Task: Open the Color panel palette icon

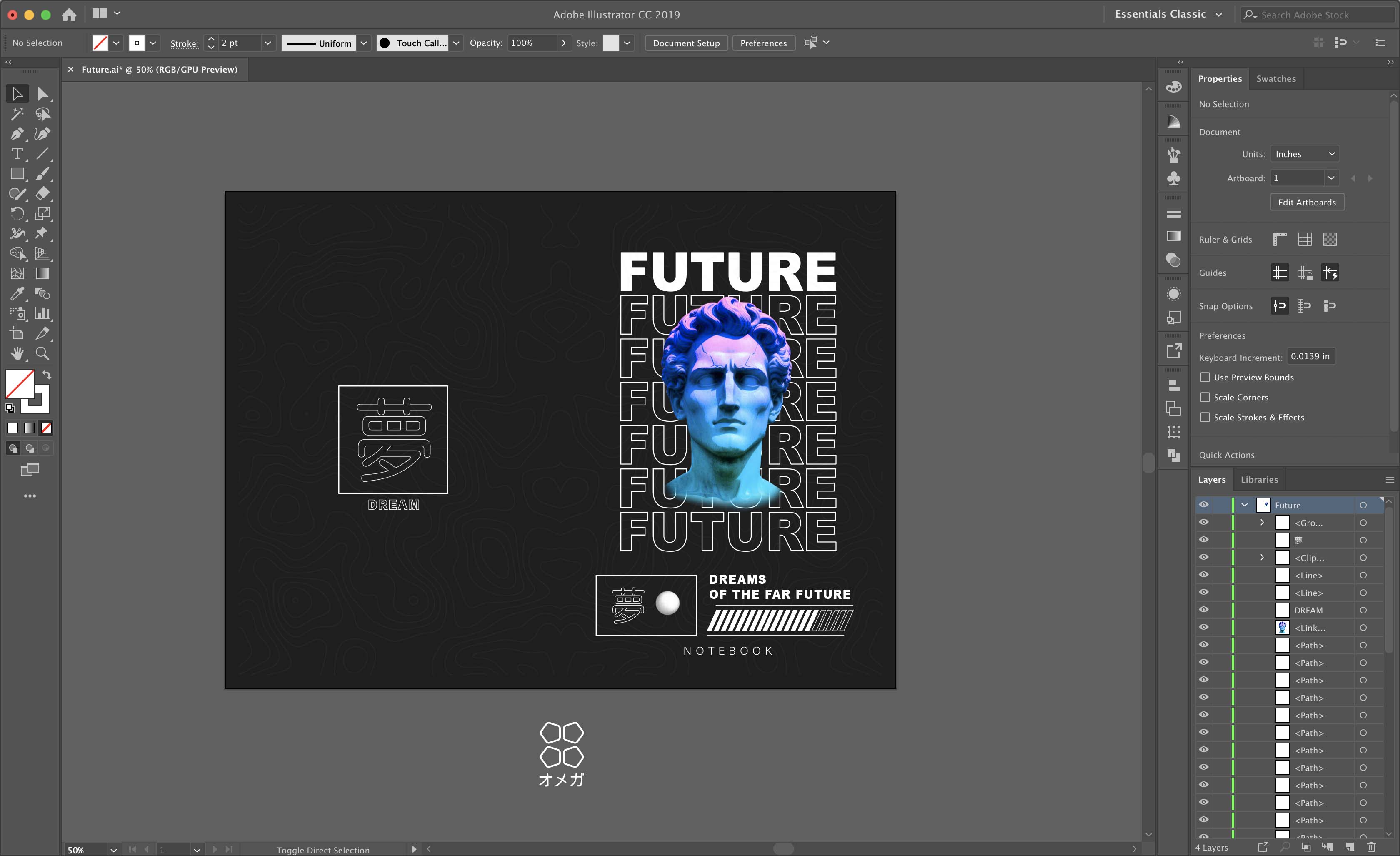Action: pos(1173,87)
